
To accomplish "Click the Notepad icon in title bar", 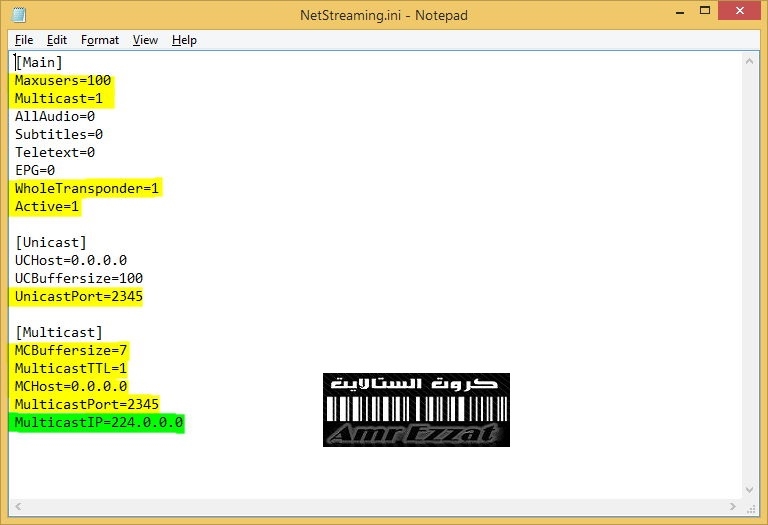I will [x=18, y=15].
